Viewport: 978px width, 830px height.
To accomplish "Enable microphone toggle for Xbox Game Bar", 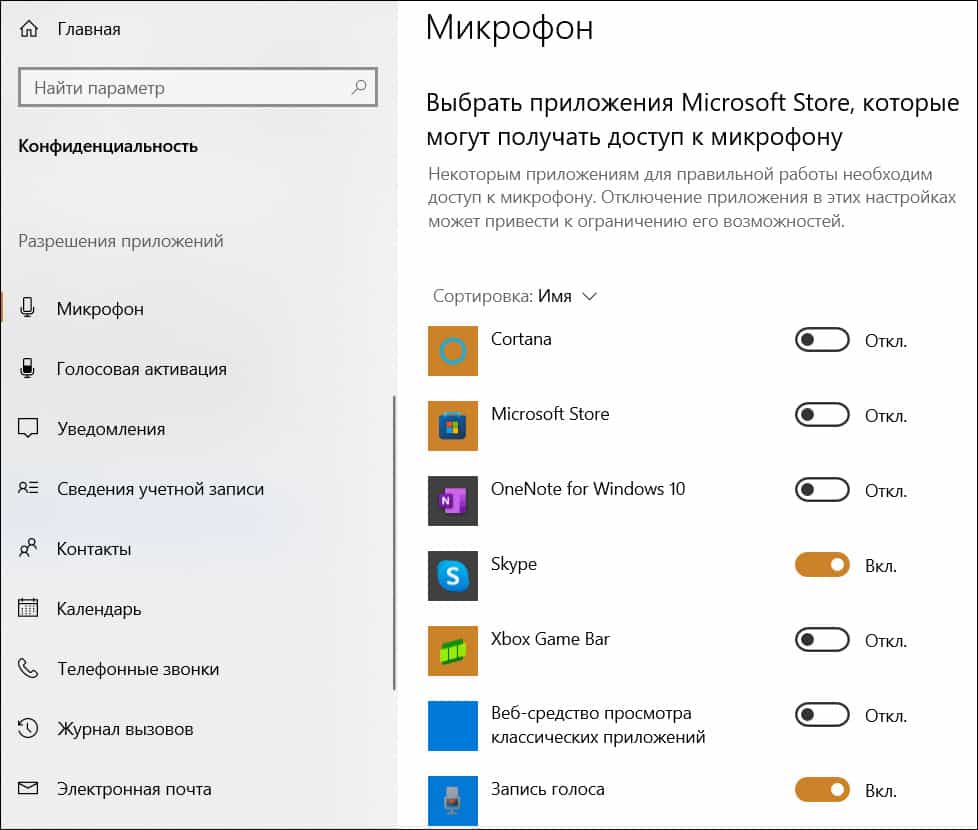I will 821,640.
